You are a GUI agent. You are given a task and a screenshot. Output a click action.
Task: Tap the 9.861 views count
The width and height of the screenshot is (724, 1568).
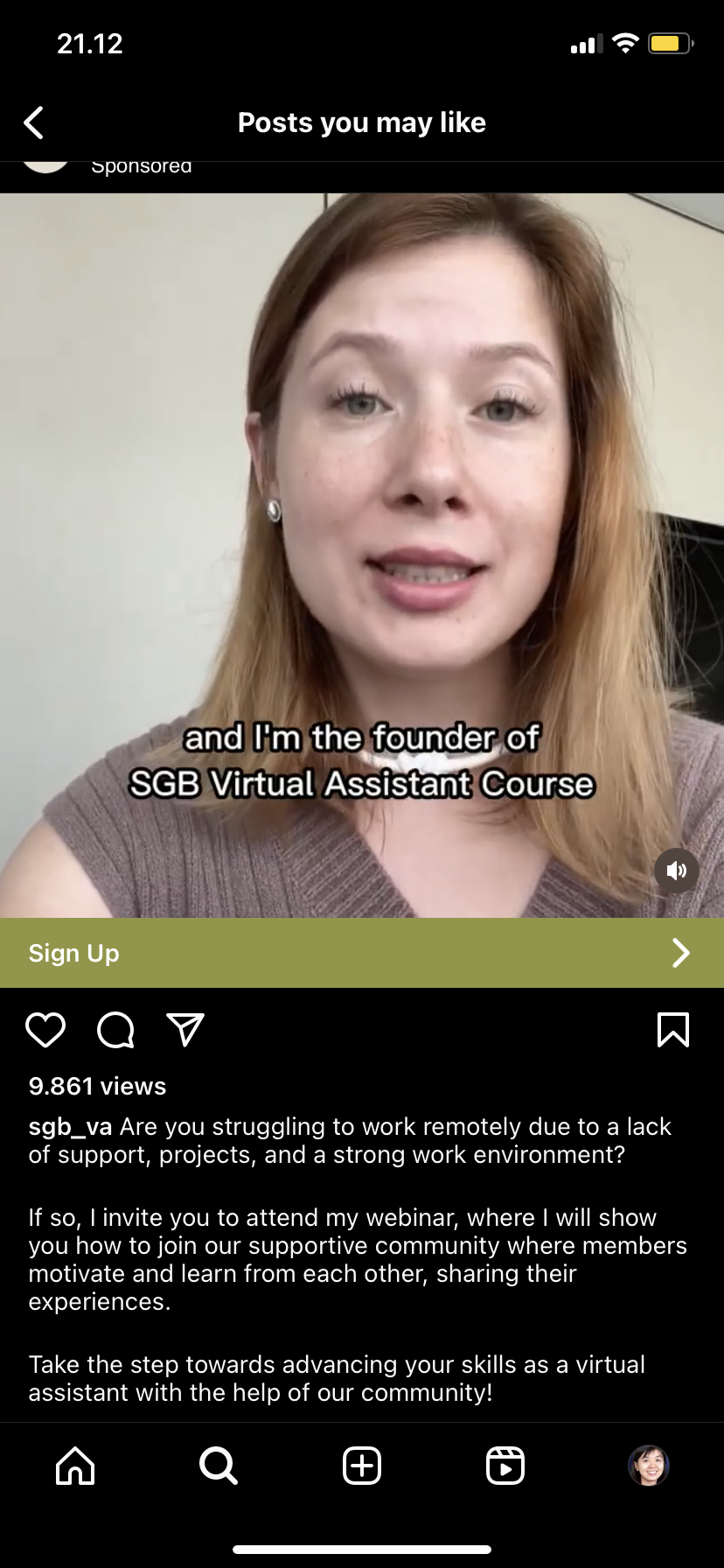pos(97,1086)
